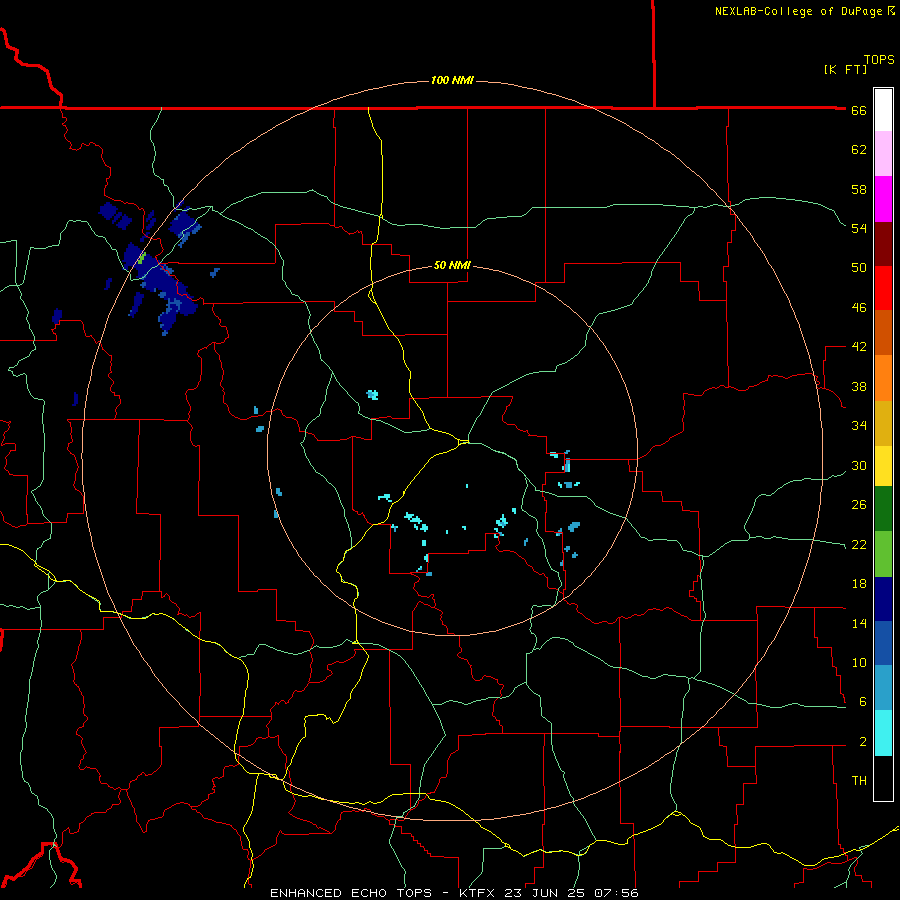Click the 38 legend value

coord(859,386)
